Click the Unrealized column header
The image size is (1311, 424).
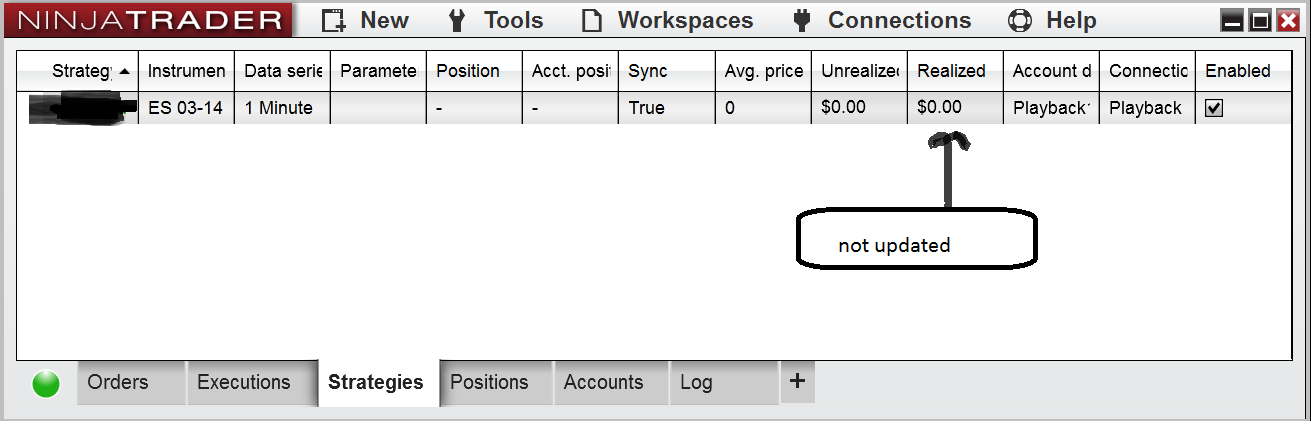pyautogui.click(x=859, y=71)
